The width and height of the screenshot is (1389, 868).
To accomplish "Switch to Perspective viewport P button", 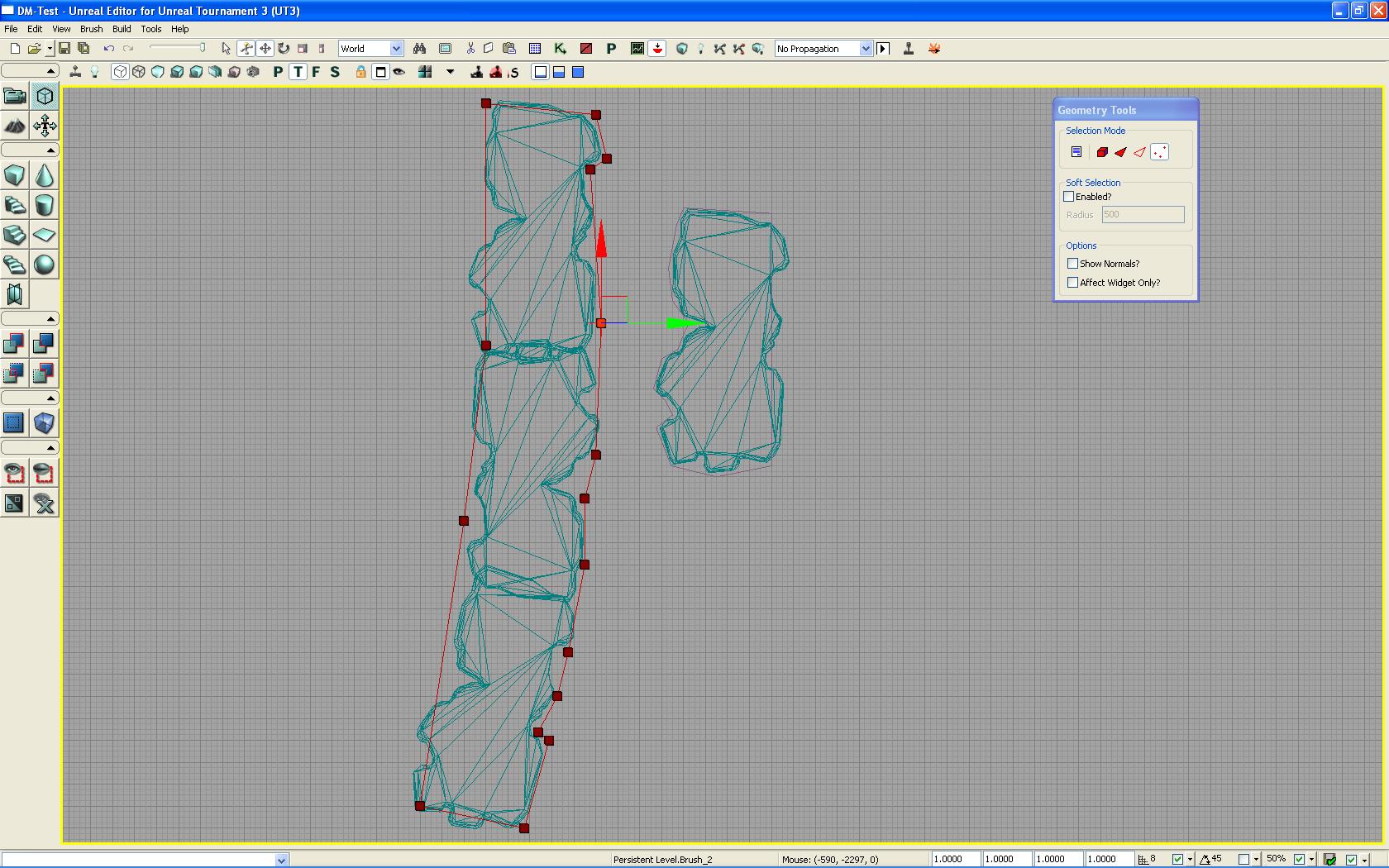I will [278, 72].
